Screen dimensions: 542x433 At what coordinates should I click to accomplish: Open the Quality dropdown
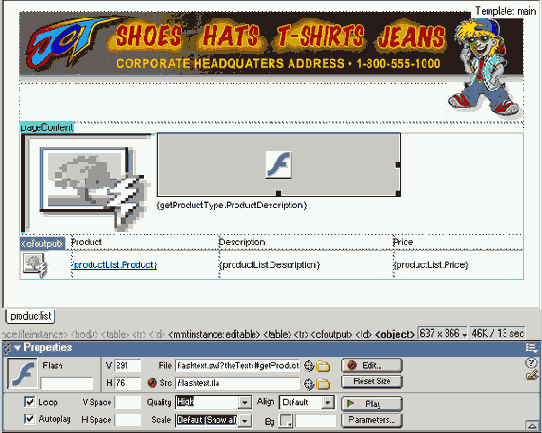click(245, 402)
